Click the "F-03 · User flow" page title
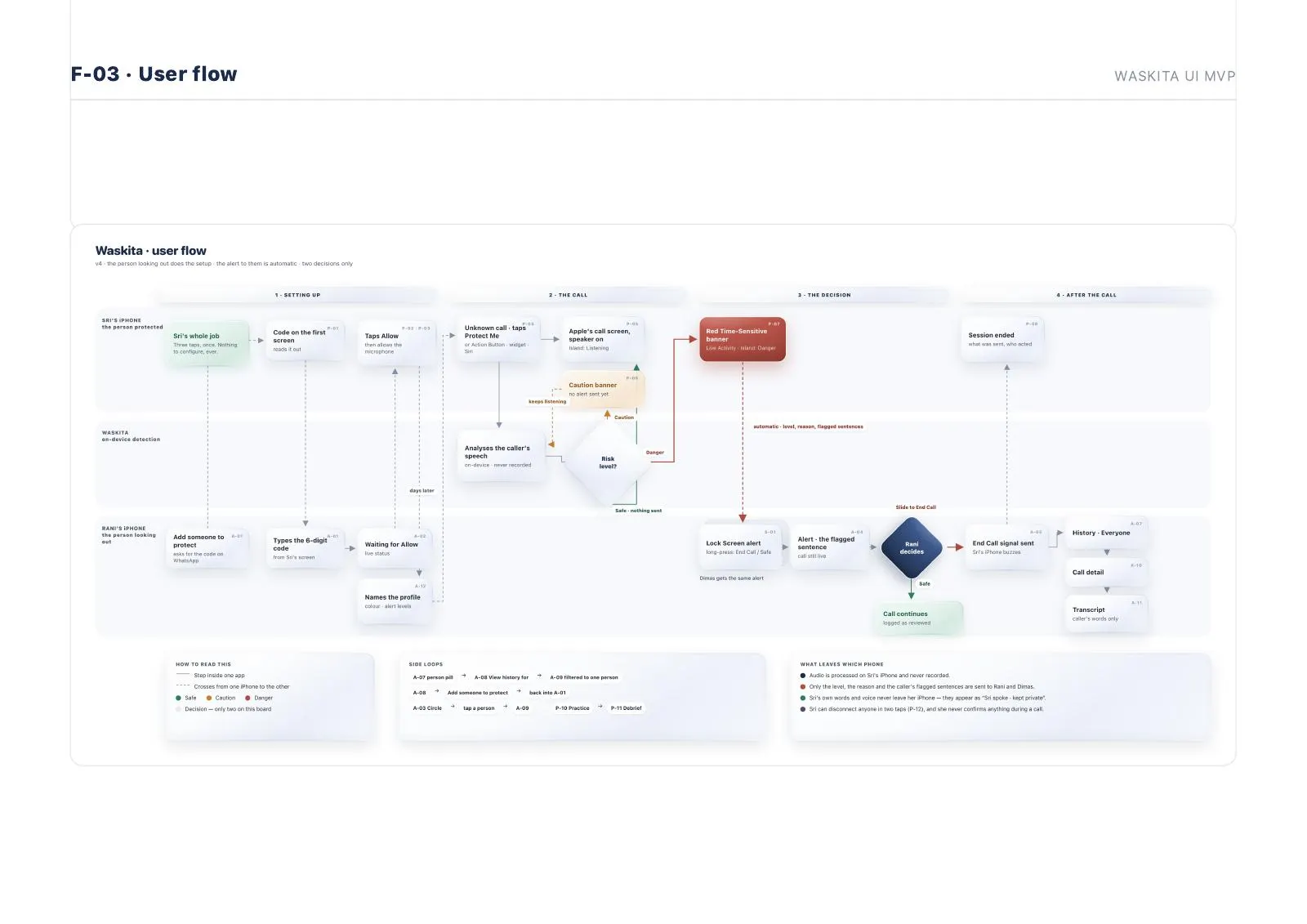 [154, 74]
